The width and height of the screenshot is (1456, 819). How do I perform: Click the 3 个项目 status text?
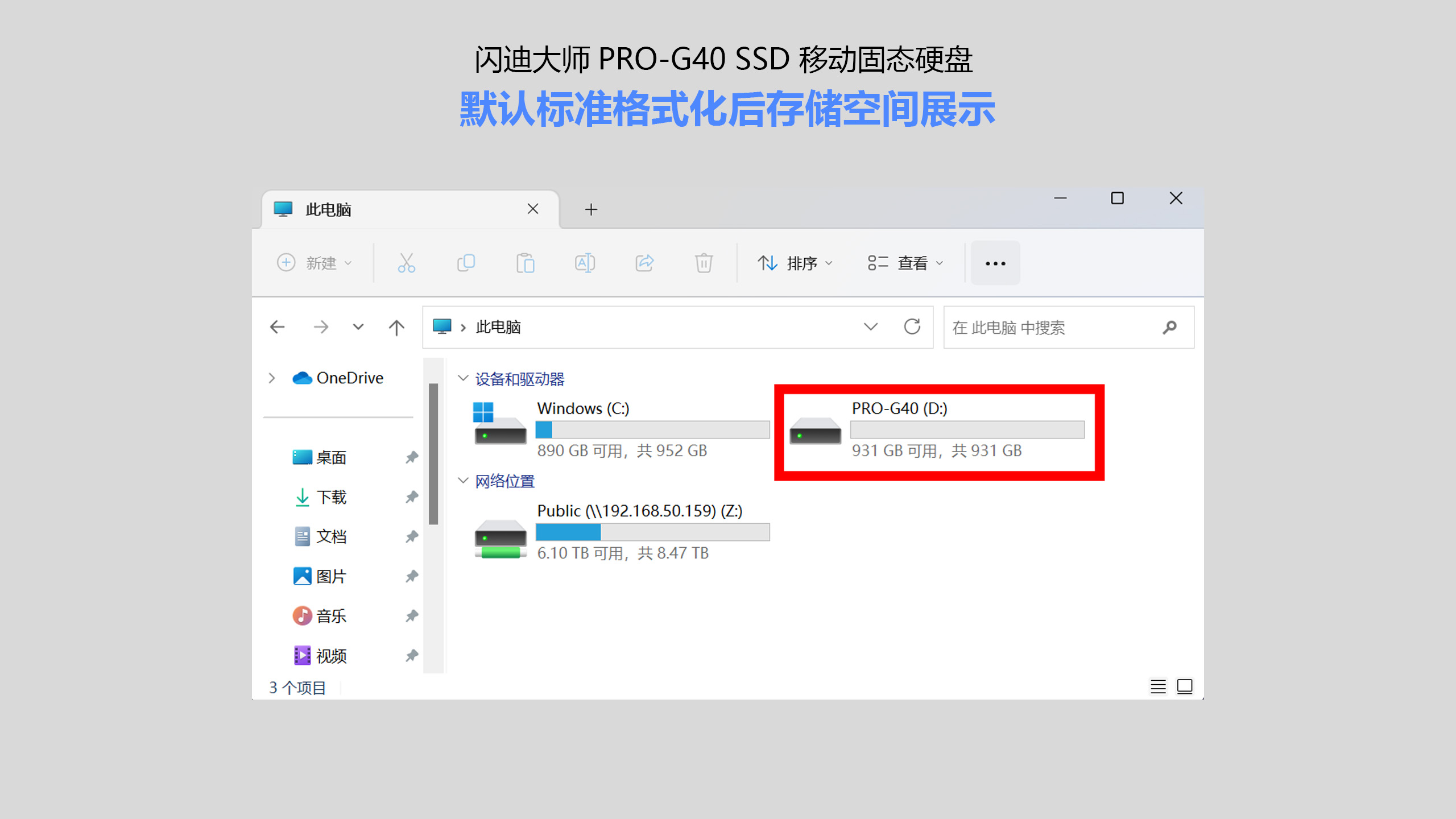tap(297, 688)
